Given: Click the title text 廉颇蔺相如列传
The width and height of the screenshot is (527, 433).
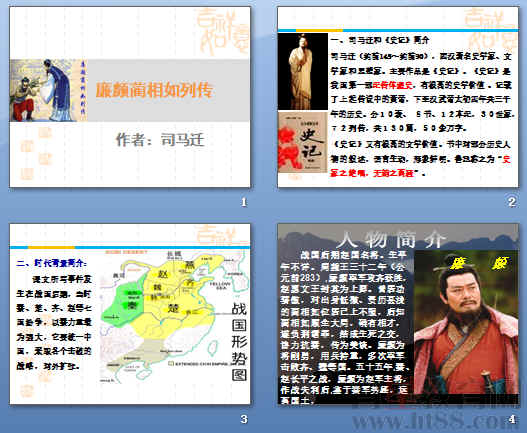Looking at the screenshot, I should (x=154, y=90).
